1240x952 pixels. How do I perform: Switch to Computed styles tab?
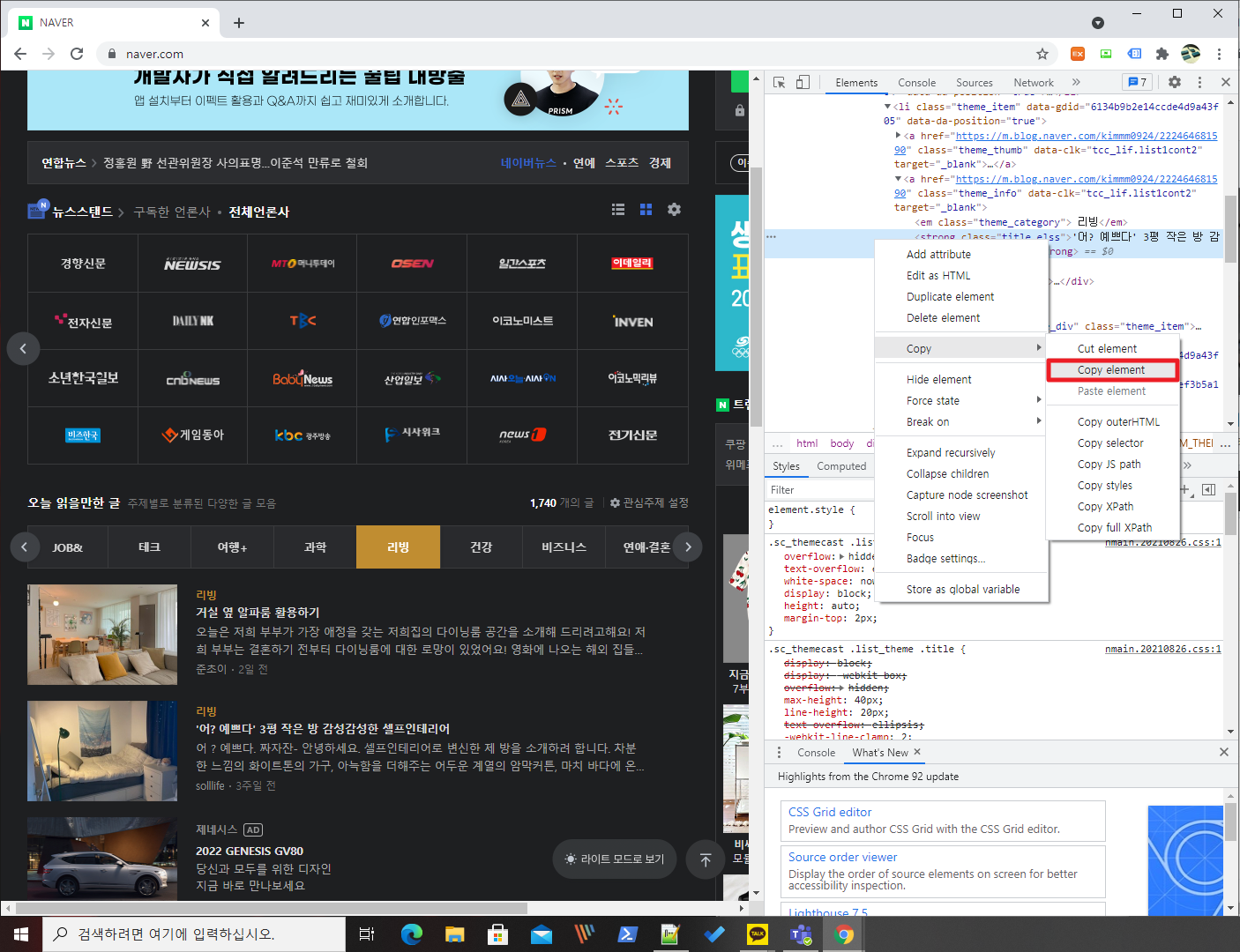point(841,466)
